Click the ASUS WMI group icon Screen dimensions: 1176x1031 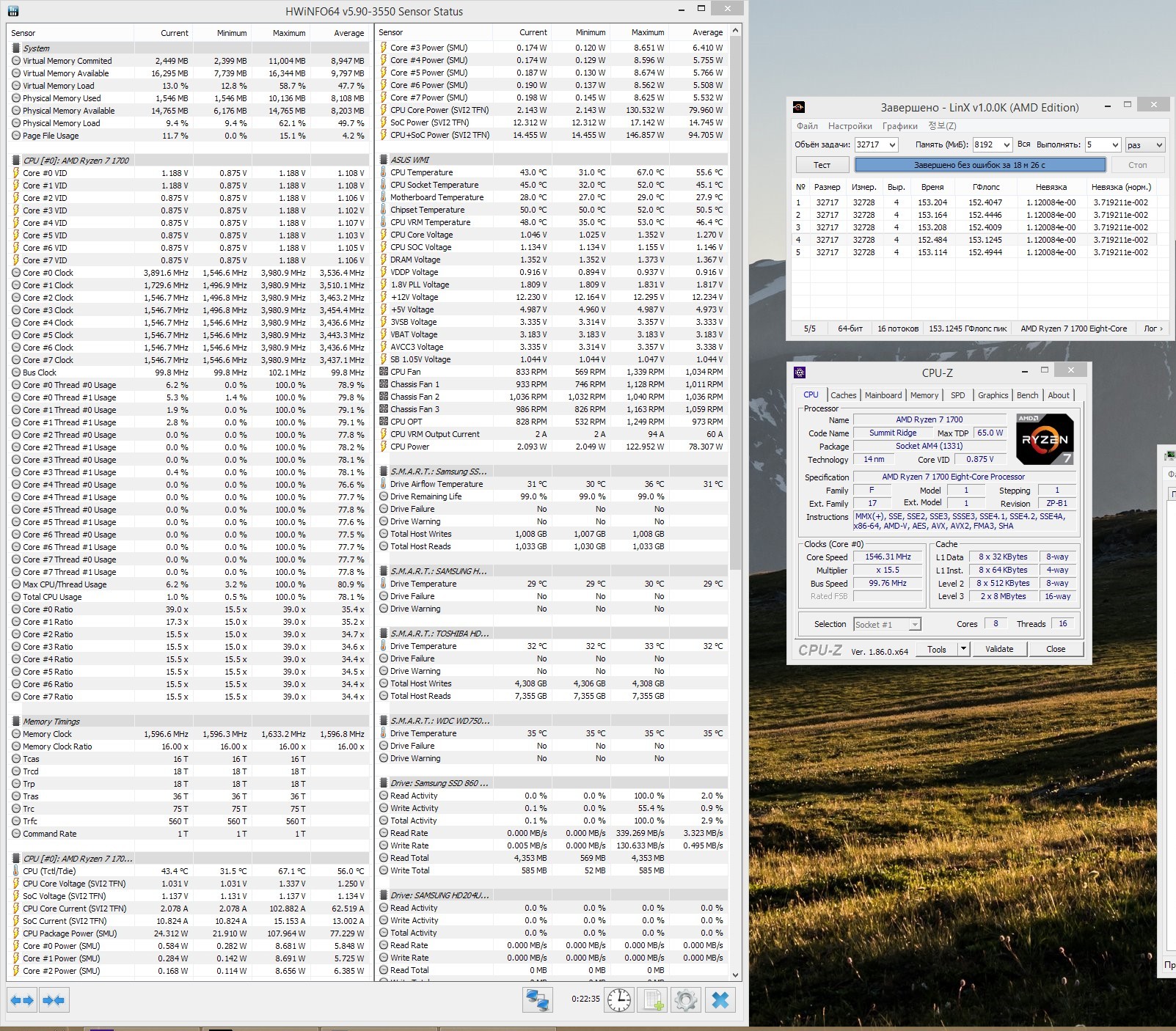(384, 160)
